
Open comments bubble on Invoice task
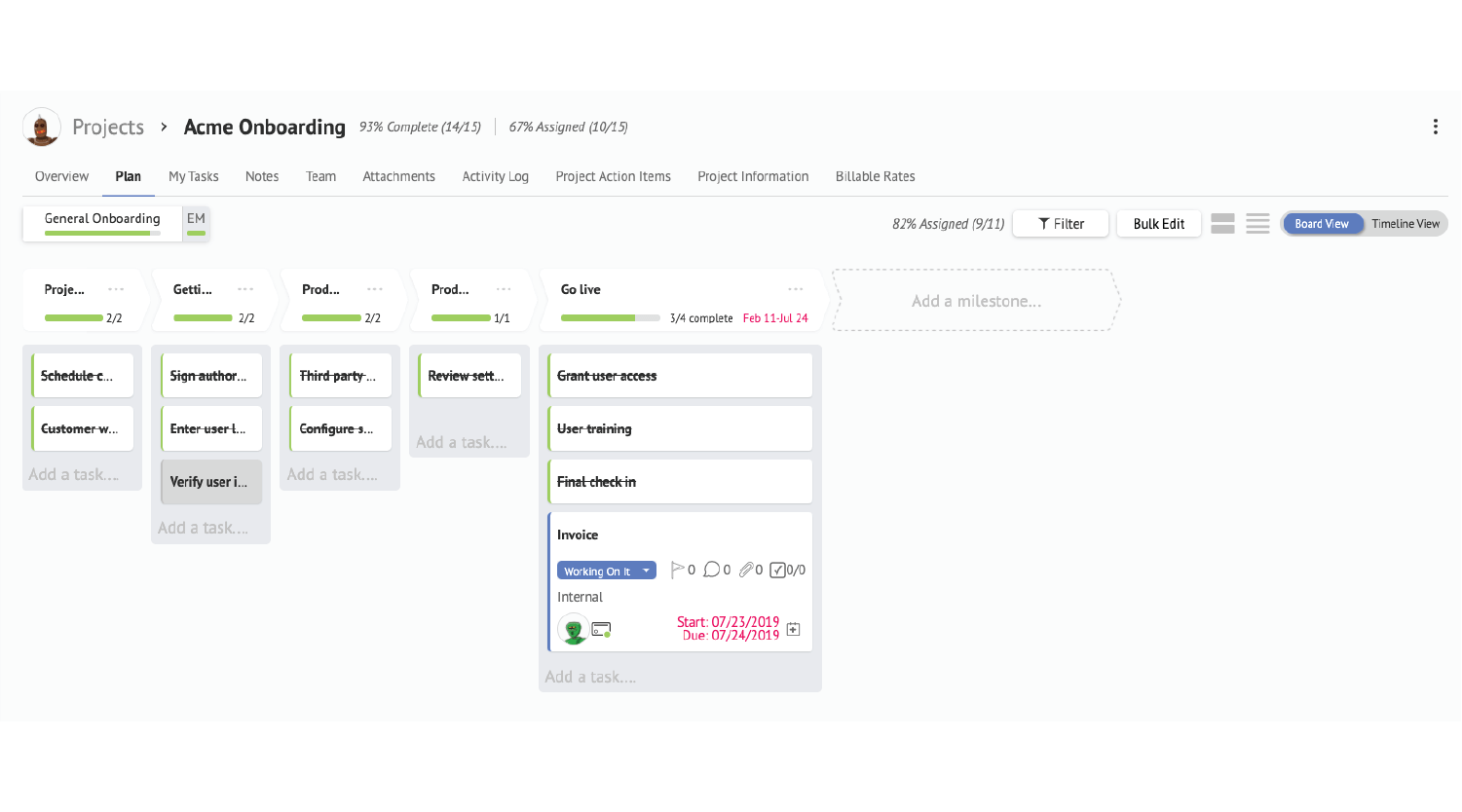click(x=717, y=570)
